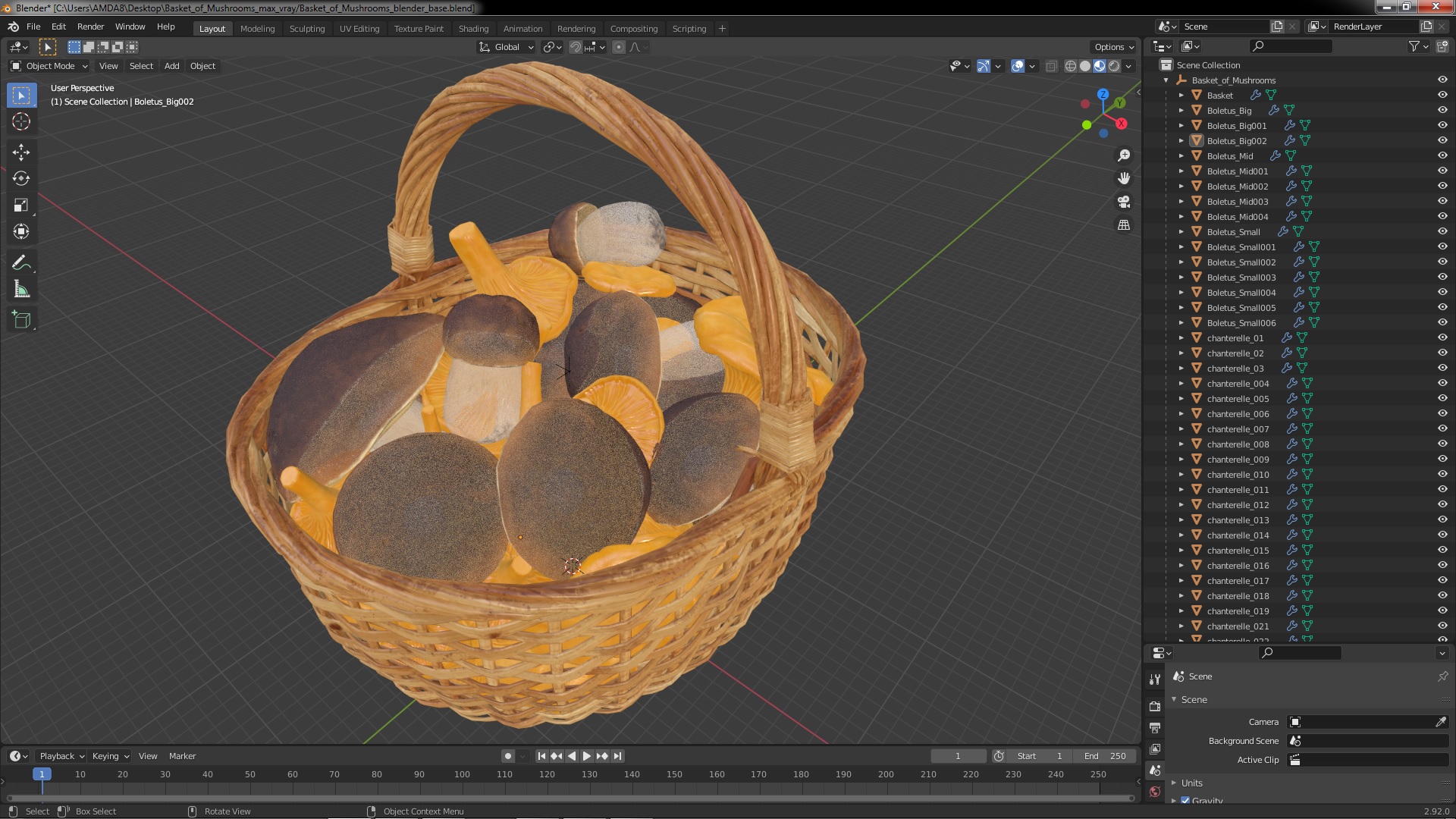The height and width of the screenshot is (819, 1456).
Task: Open the Object Mode dropdown
Action: (49, 66)
